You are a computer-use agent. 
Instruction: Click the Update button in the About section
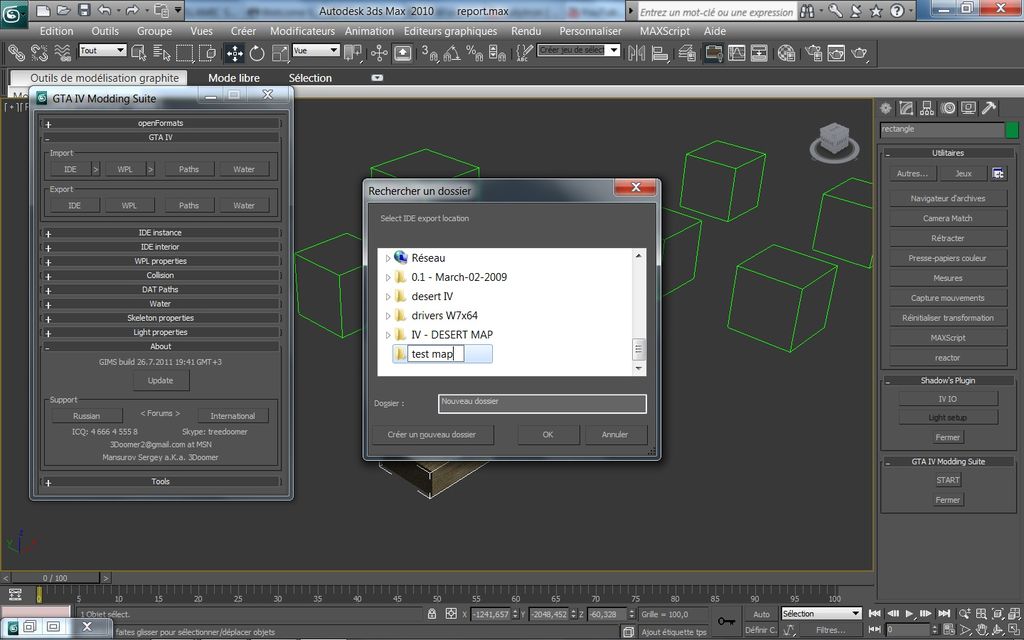(161, 380)
